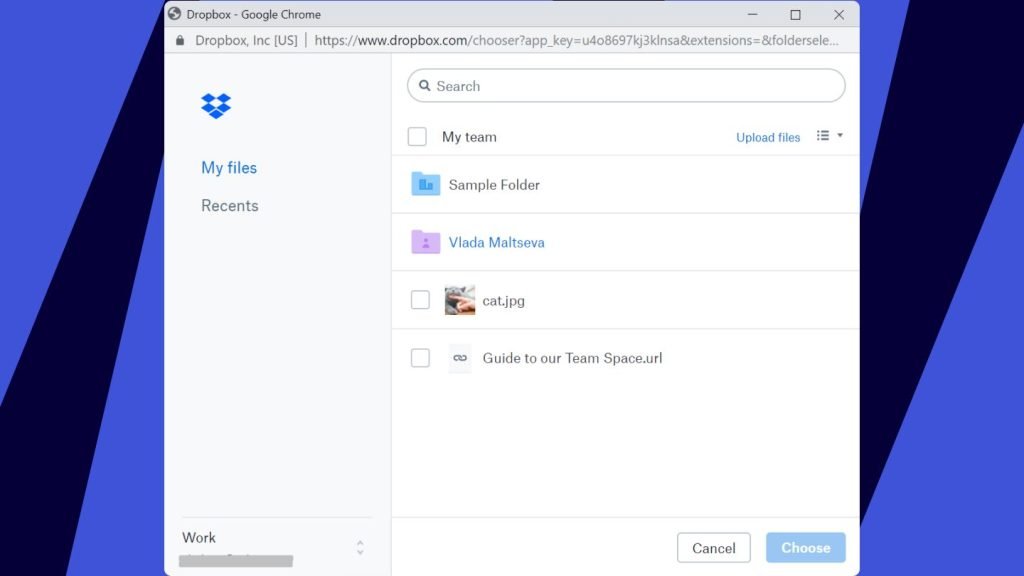Click the magnifying glass search icon
Viewport: 1024px width, 576px height.
tap(425, 86)
